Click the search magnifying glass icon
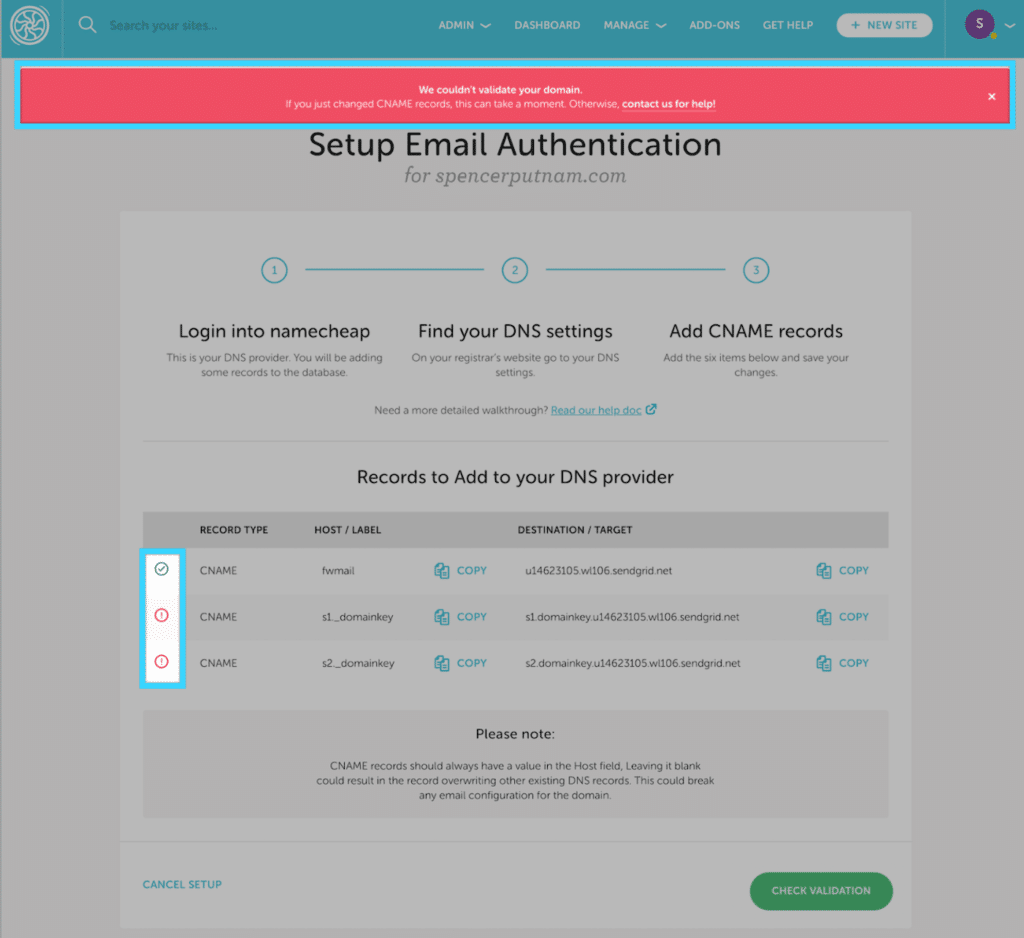 coord(87,25)
